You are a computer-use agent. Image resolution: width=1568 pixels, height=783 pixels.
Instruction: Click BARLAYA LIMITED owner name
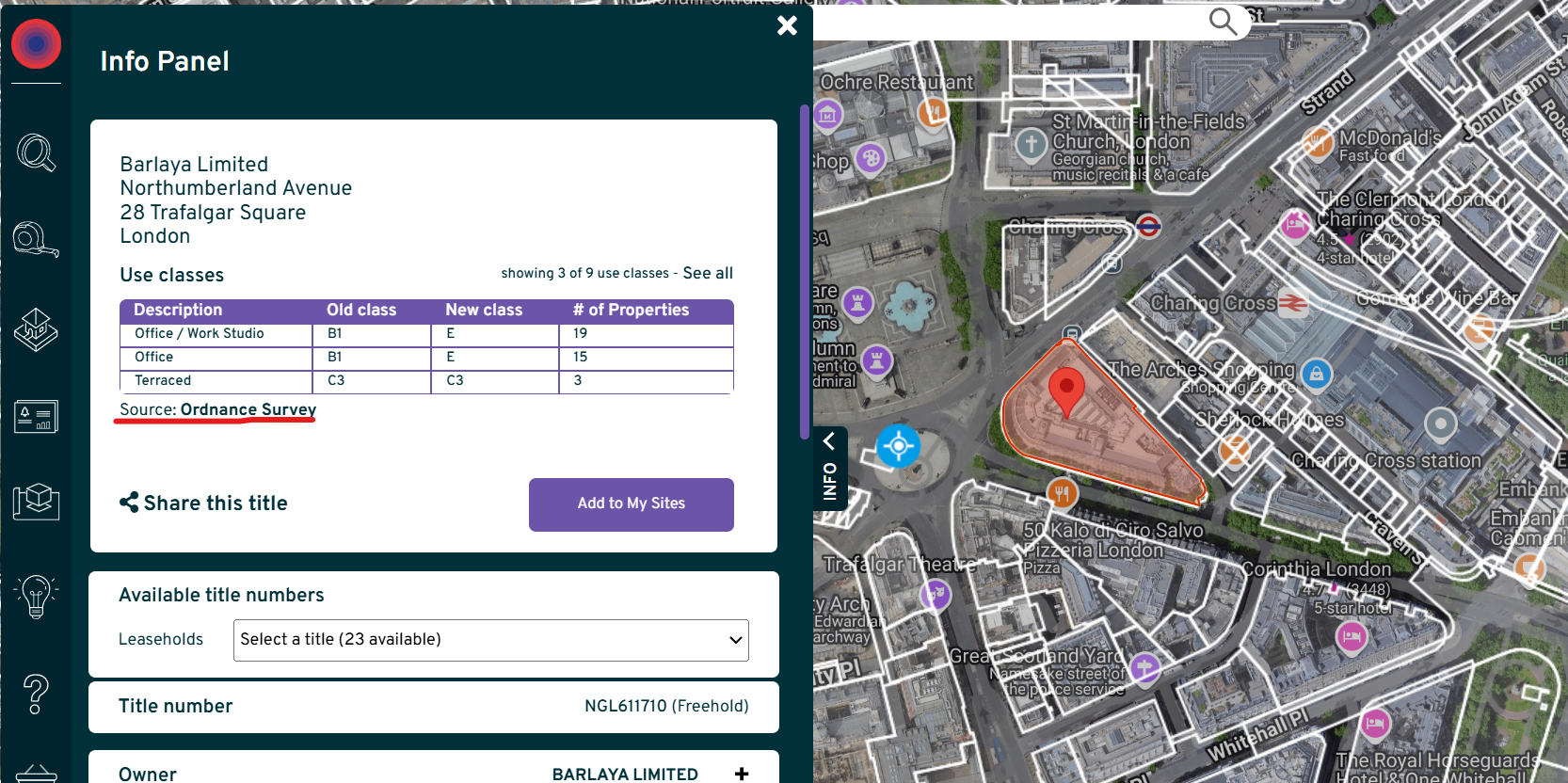point(625,774)
